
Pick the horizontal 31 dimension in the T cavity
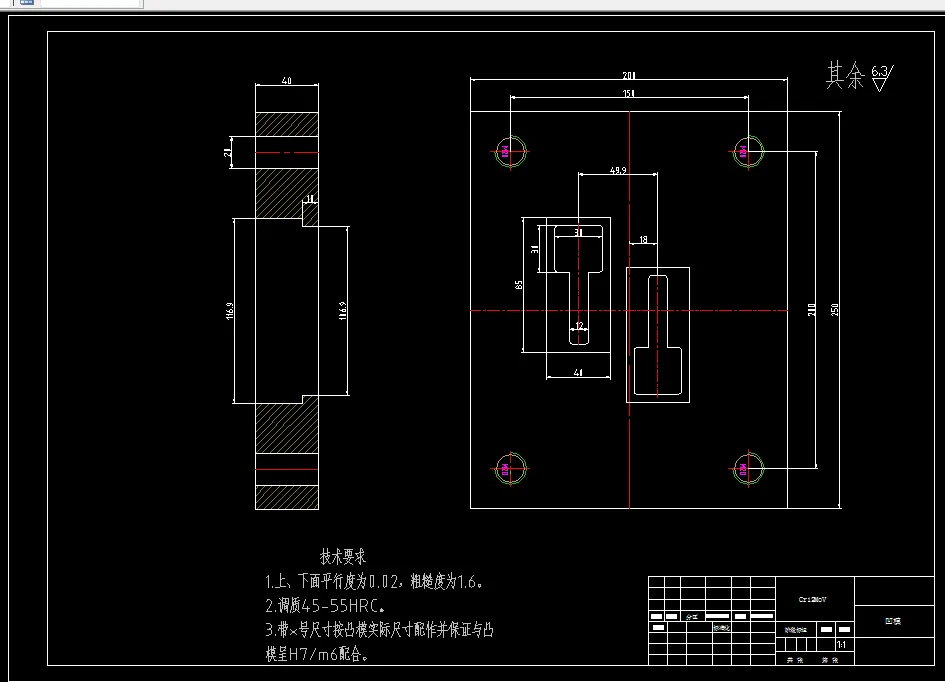pyautogui.click(x=578, y=233)
